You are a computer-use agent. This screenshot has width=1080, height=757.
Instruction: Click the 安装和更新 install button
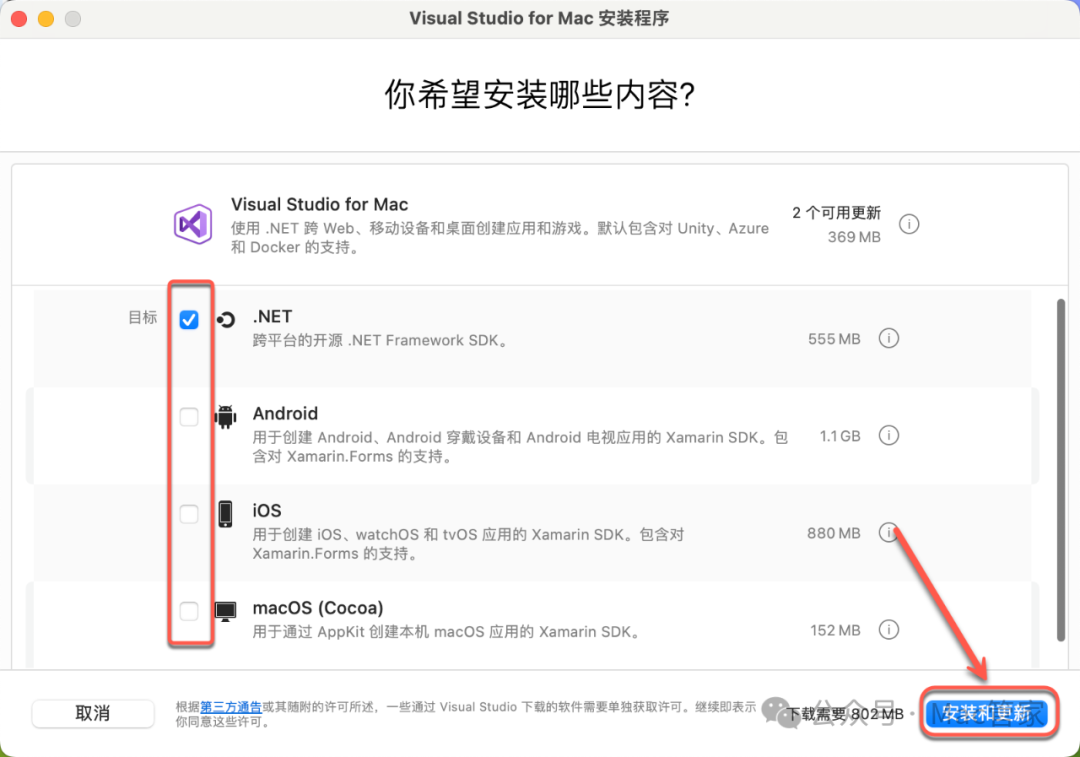[x=986, y=714]
